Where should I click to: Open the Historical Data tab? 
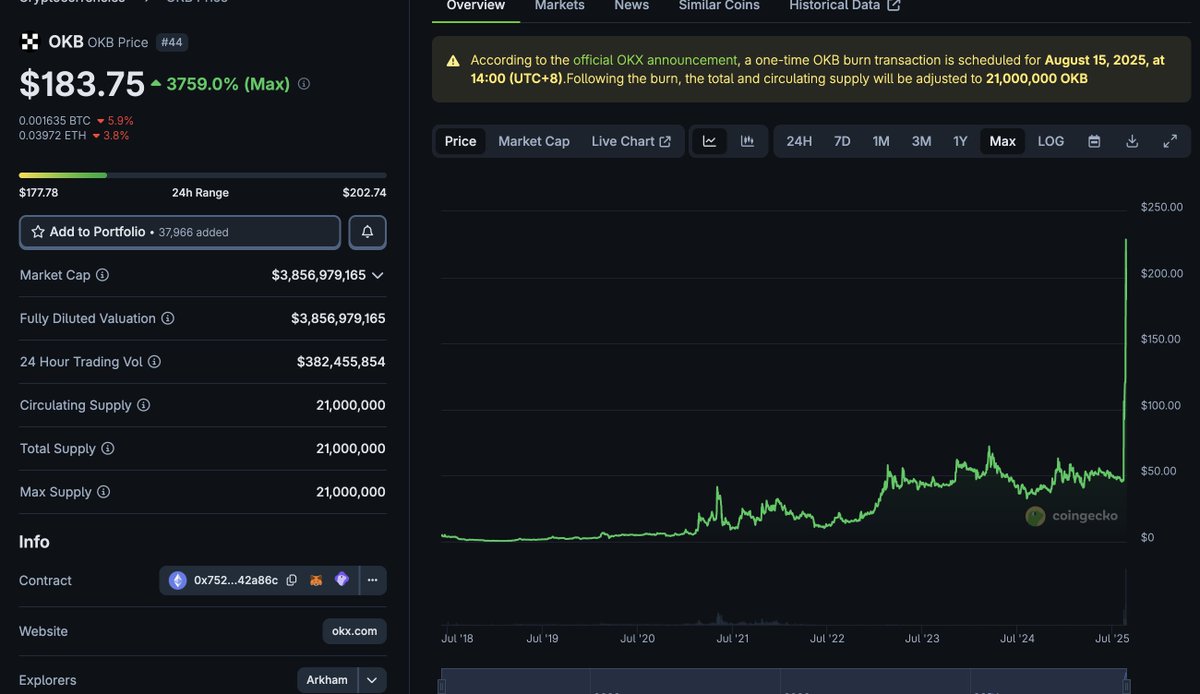[x=845, y=6]
